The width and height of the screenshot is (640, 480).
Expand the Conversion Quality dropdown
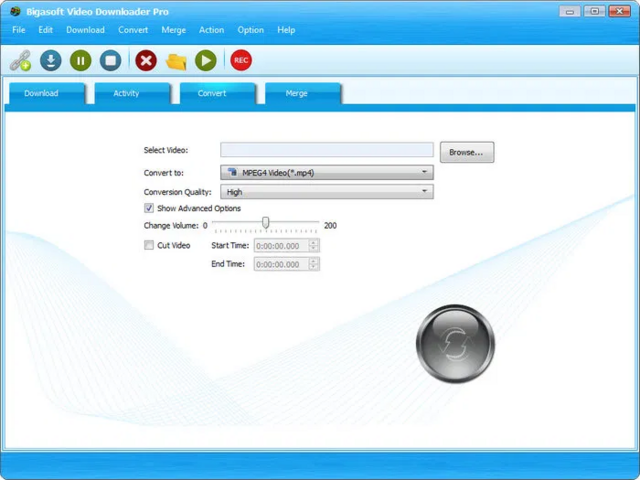click(327, 191)
